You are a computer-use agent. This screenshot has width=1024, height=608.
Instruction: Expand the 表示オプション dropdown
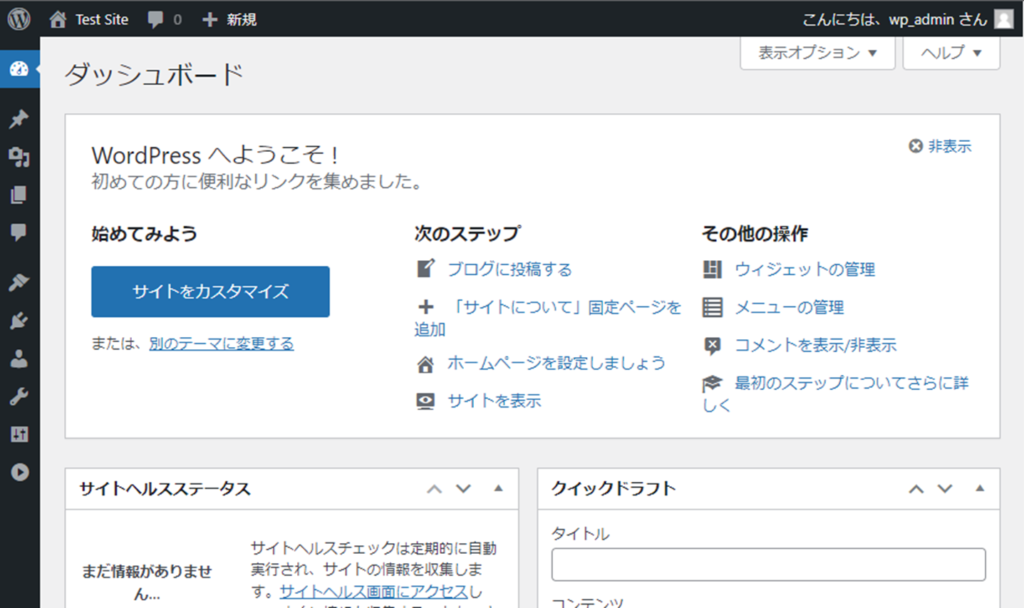pyautogui.click(x=818, y=53)
